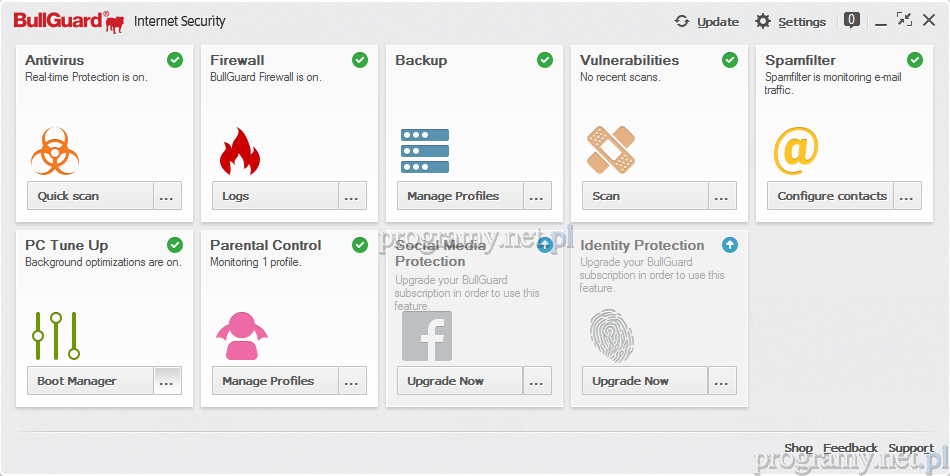
Task: Click the Vulnerabilities bandage icon
Action: pos(610,150)
